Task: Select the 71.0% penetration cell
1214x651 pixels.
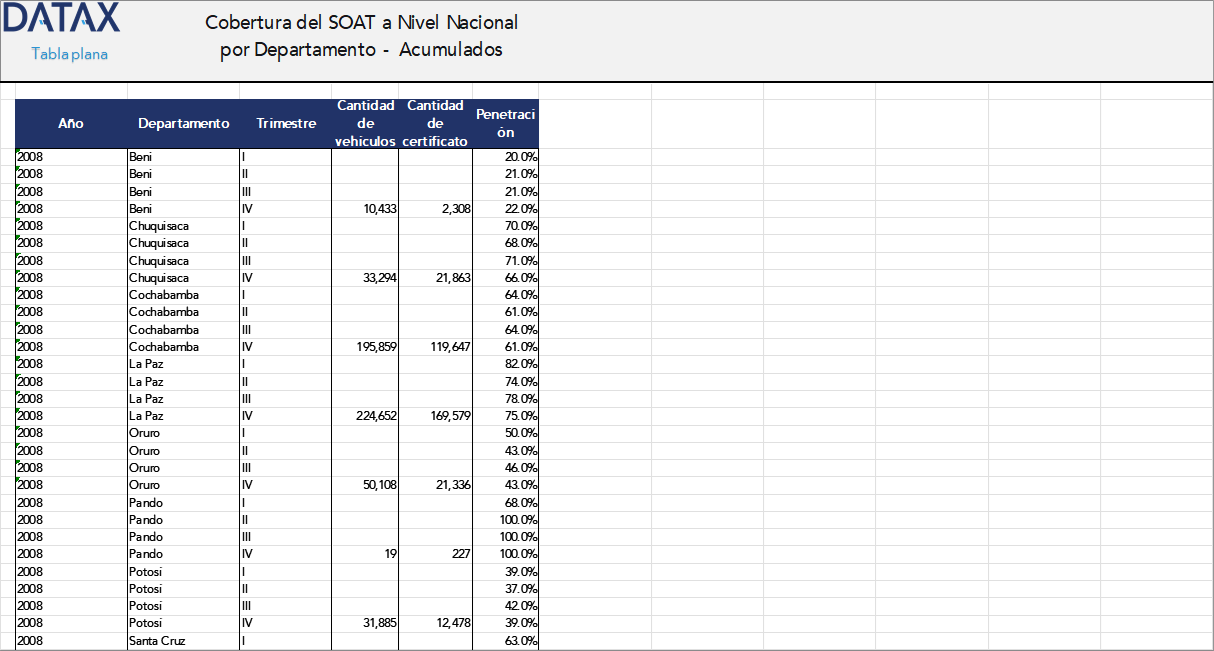Action: tap(506, 261)
